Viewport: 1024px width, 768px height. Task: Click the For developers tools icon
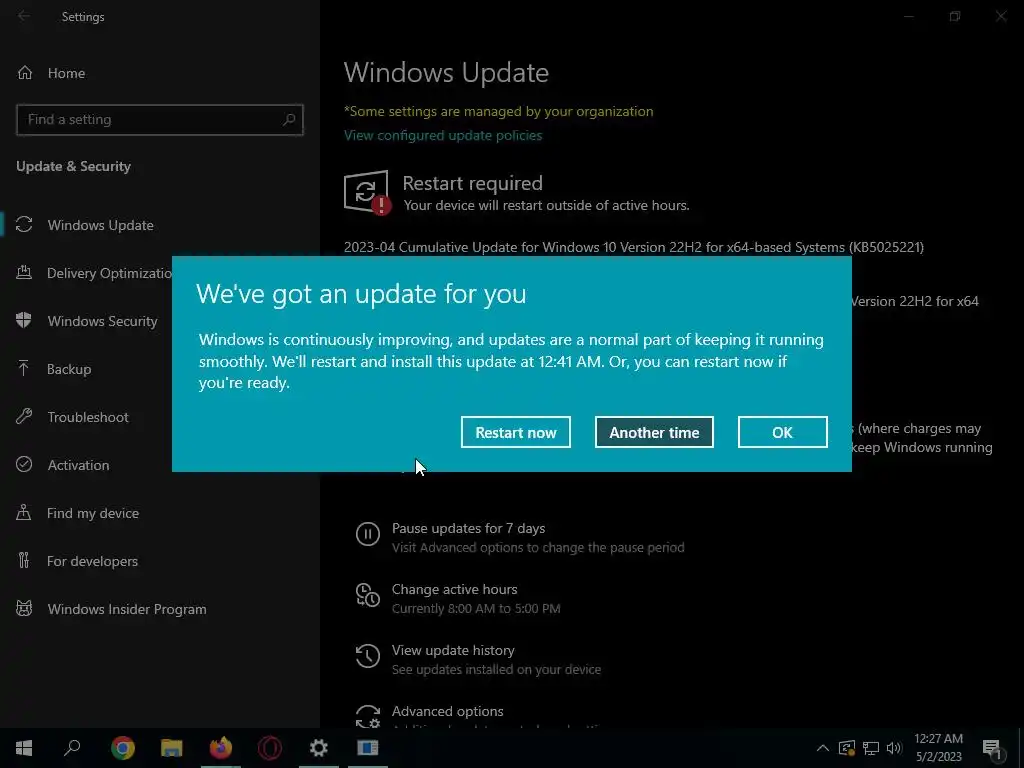pos(24,560)
